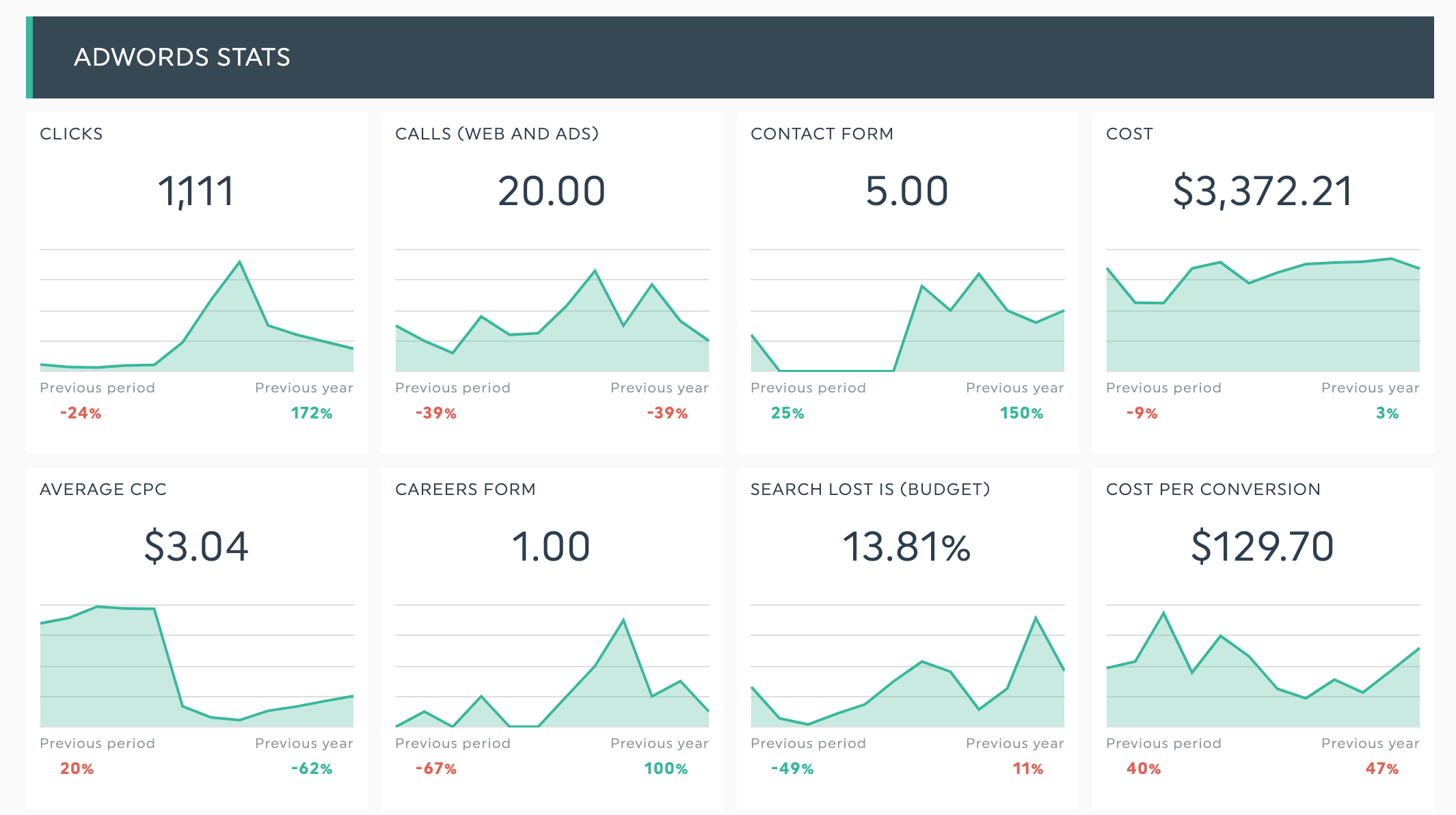Click the Previous period label under Search Lost IS
The height and width of the screenshot is (815, 1456).
(809, 744)
